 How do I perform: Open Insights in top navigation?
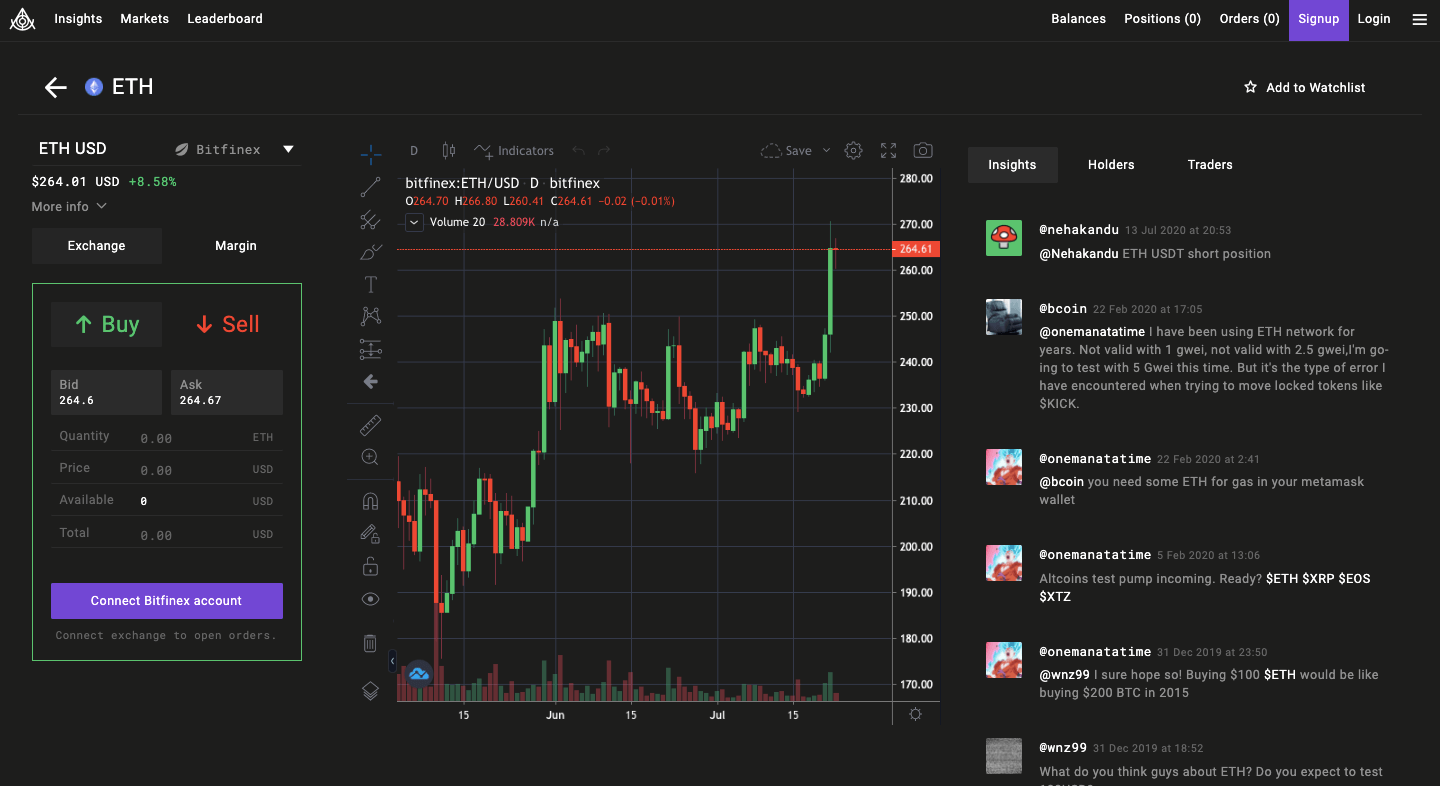click(78, 19)
